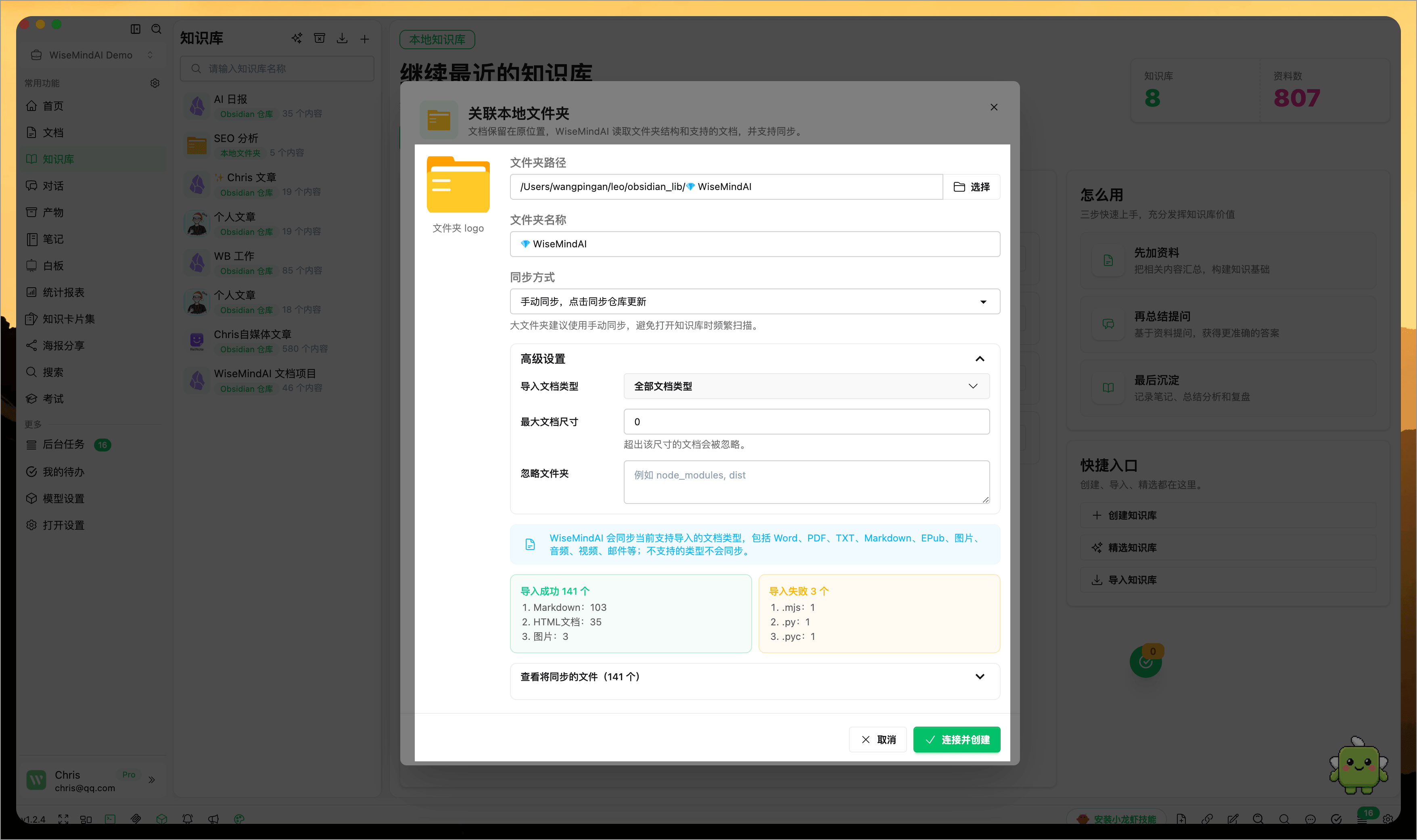Image resolution: width=1417 pixels, height=840 pixels.
Task: Click the archive box icon in 知识库 header
Action: pos(319,38)
